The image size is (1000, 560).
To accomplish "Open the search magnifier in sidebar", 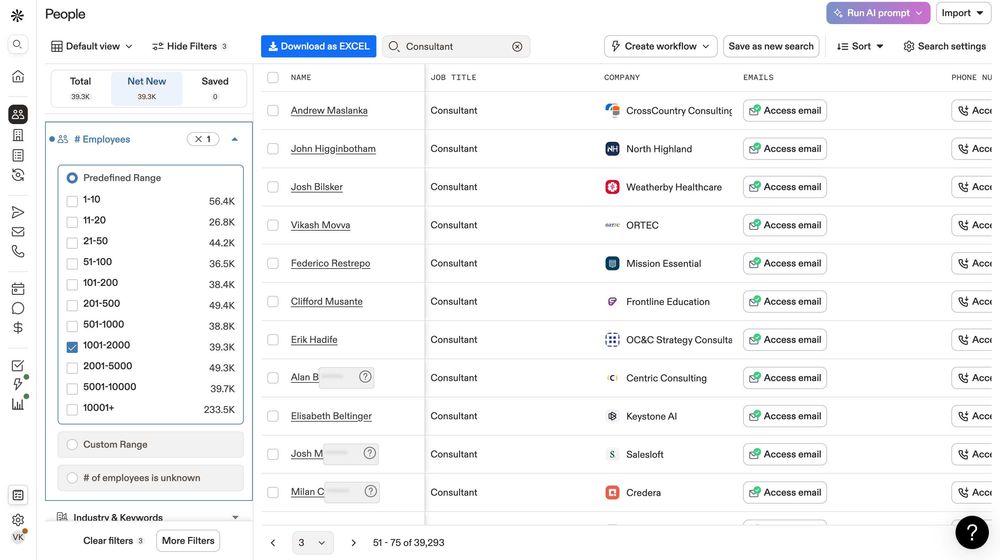I will click(18, 44).
